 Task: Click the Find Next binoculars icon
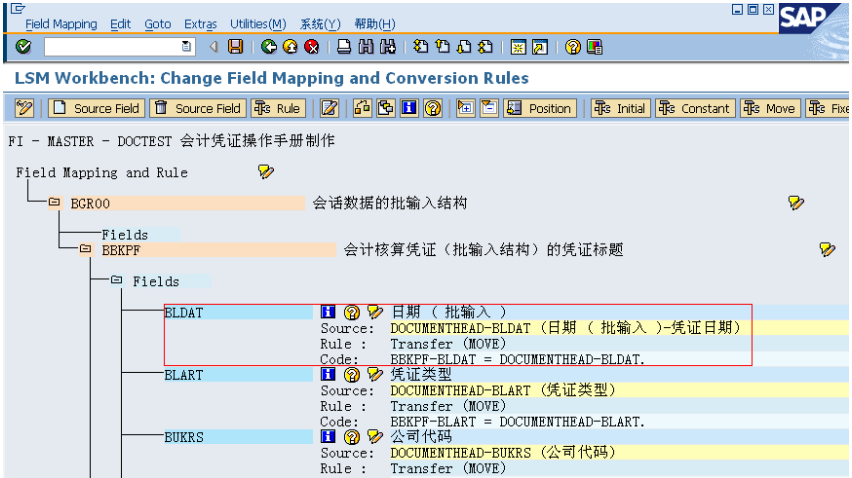tap(387, 47)
